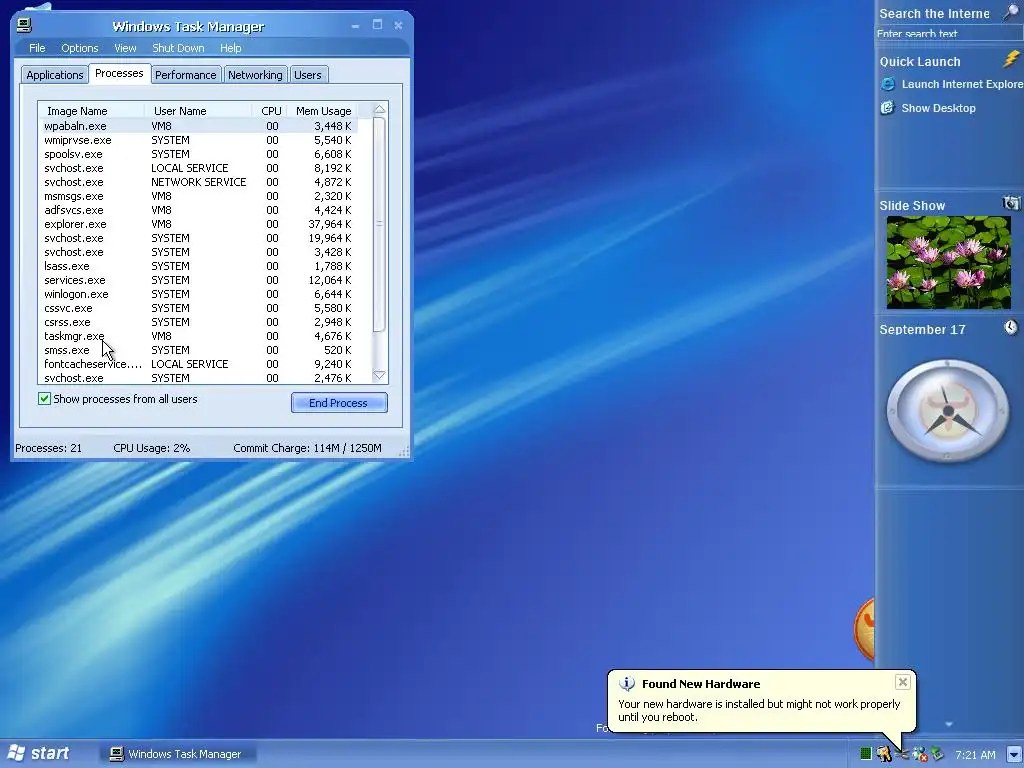Screen dimensions: 1024x768
Task: Click the process list scroll-up arrow
Action: tap(379, 110)
